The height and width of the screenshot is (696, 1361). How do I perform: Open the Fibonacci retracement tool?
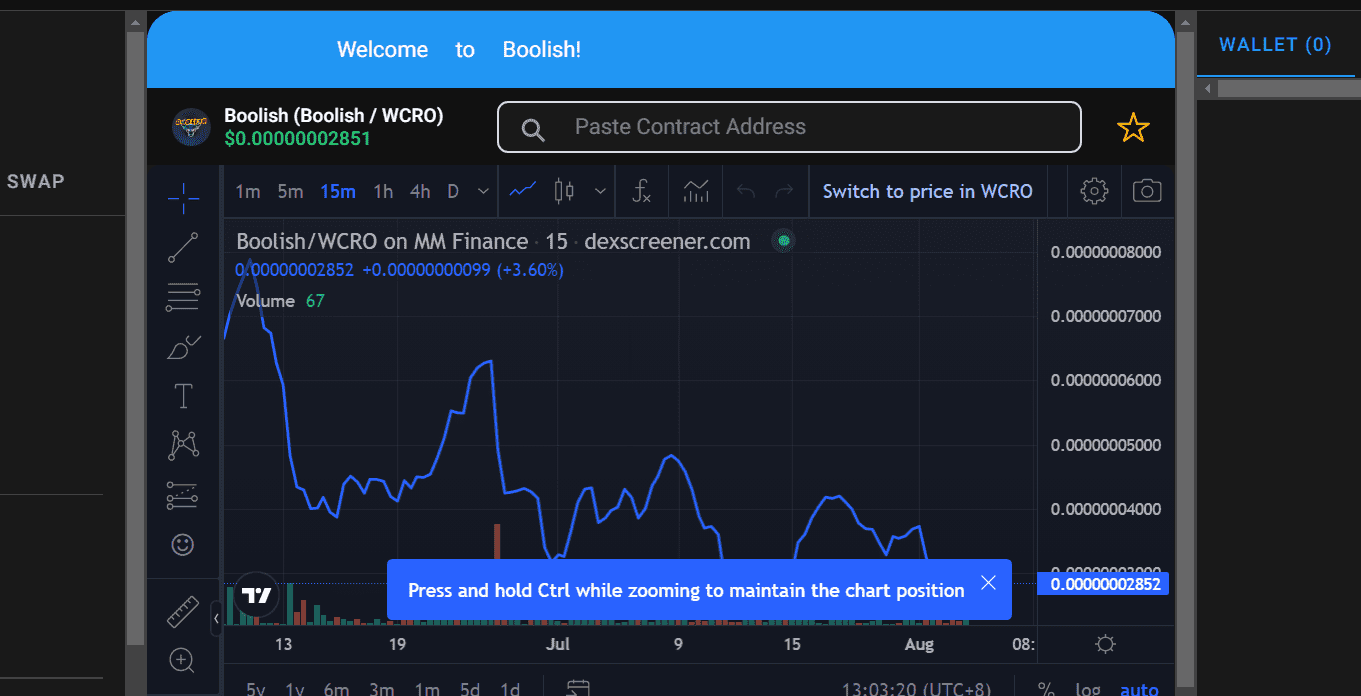click(x=183, y=297)
